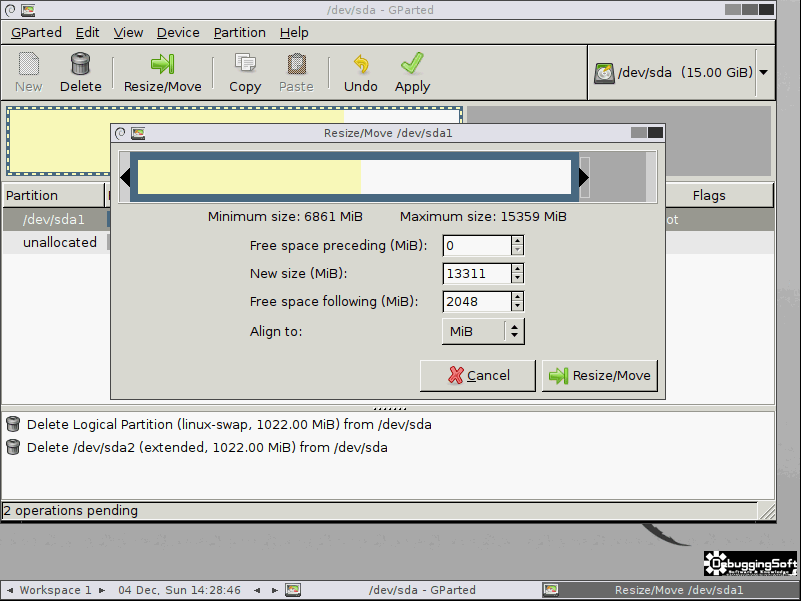Decrease Free space preceding value

click(x=517, y=250)
